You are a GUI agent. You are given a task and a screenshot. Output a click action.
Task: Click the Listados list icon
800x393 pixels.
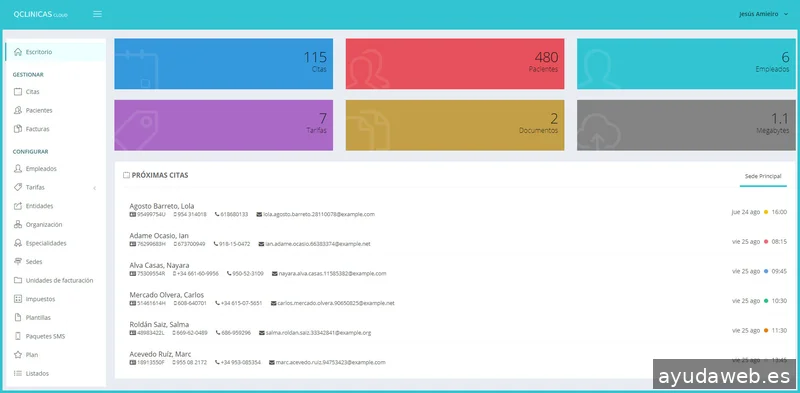tap(18, 374)
